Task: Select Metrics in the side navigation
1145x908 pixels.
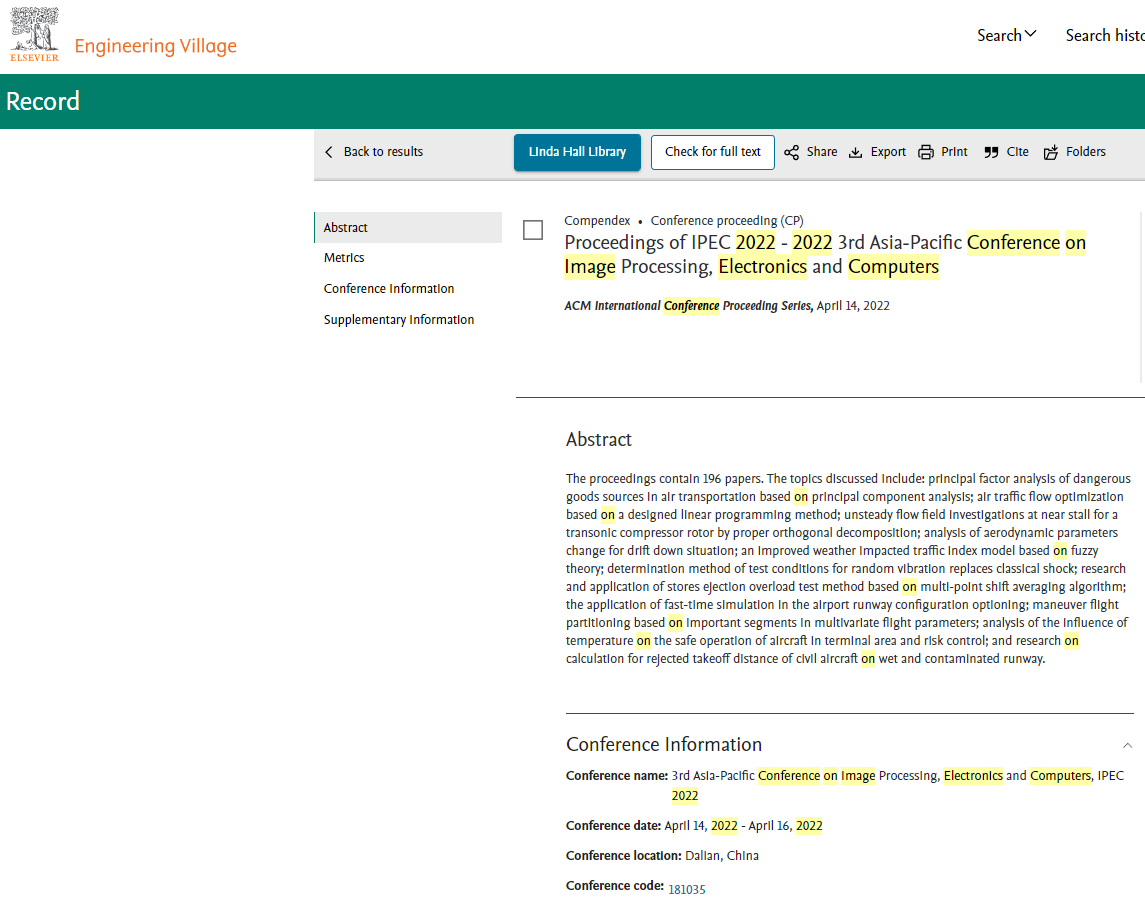Action: tap(344, 258)
